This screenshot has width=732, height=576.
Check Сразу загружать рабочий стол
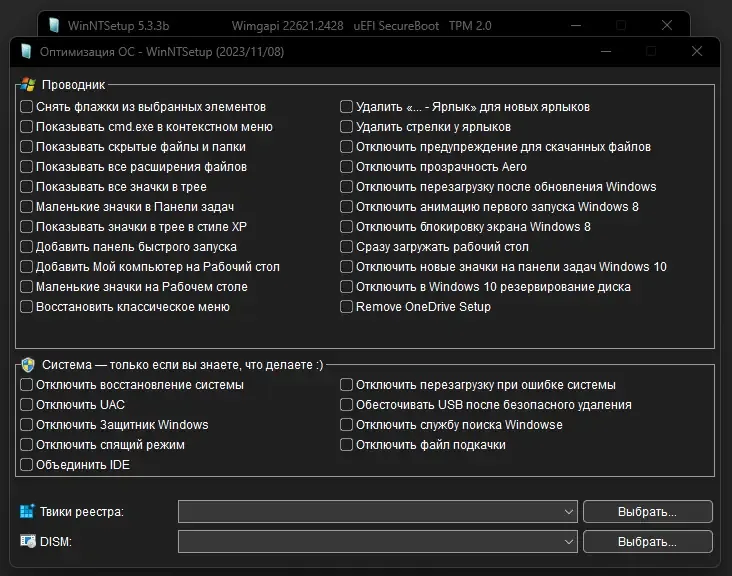click(346, 246)
